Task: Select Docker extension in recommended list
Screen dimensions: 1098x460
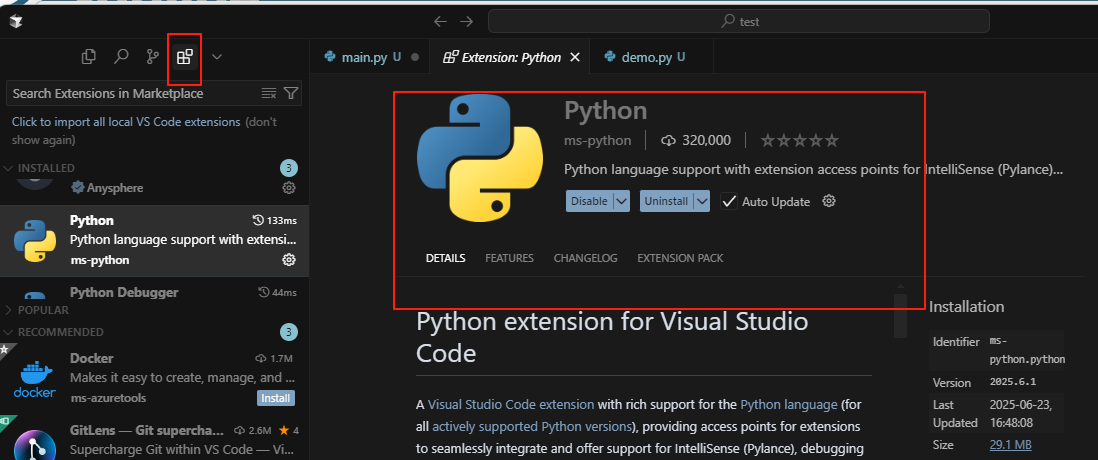Action: pos(153,378)
